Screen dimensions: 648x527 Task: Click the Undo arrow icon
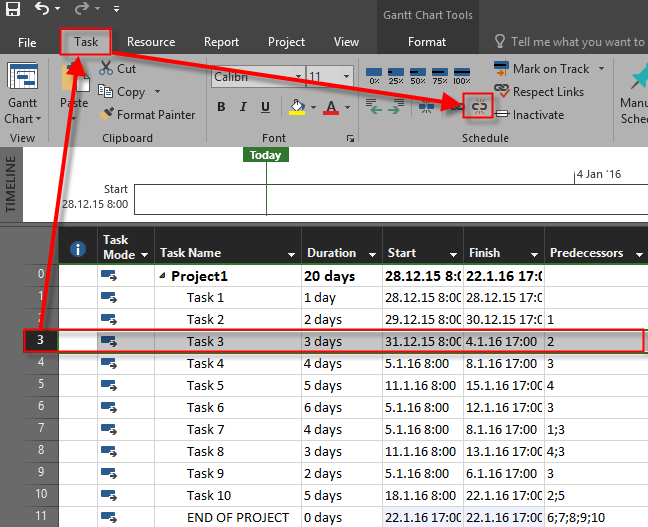coord(42,10)
